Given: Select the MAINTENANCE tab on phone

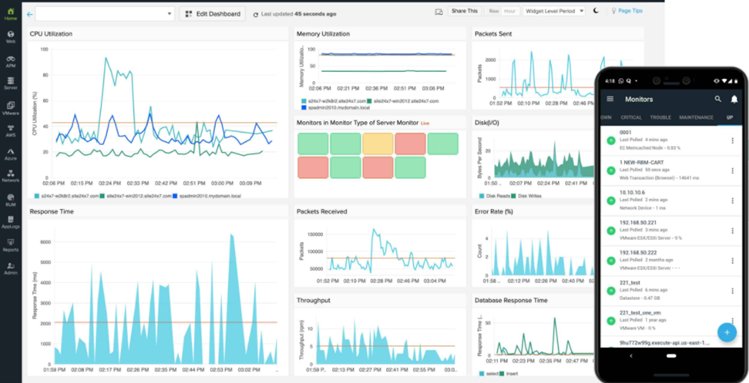Looking at the screenshot, I should pos(696,117).
